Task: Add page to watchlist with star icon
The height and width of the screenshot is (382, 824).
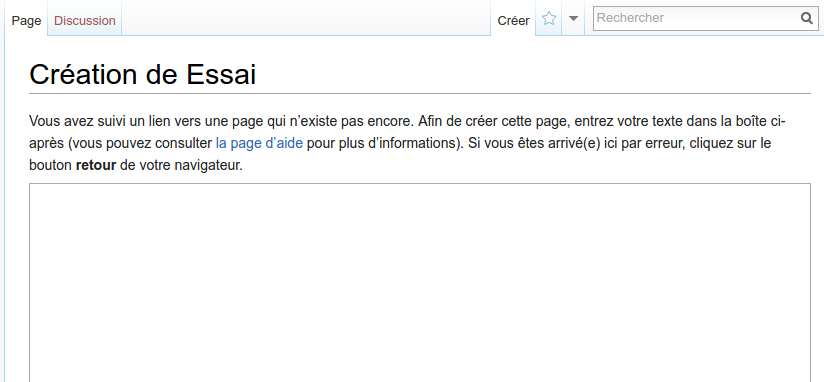Action: click(x=549, y=19)
